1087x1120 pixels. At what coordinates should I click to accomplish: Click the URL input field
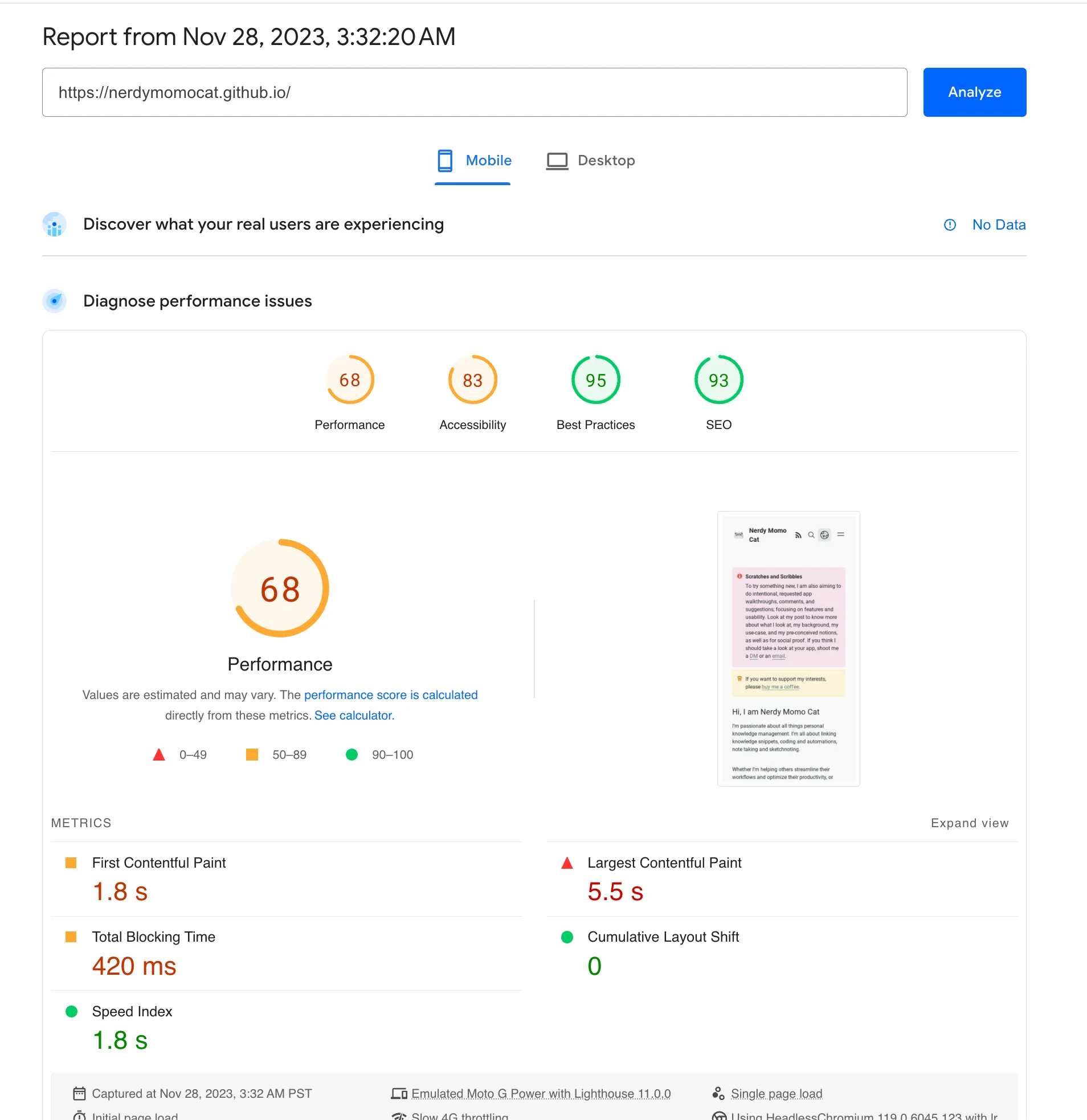click(x=474, y=92)
